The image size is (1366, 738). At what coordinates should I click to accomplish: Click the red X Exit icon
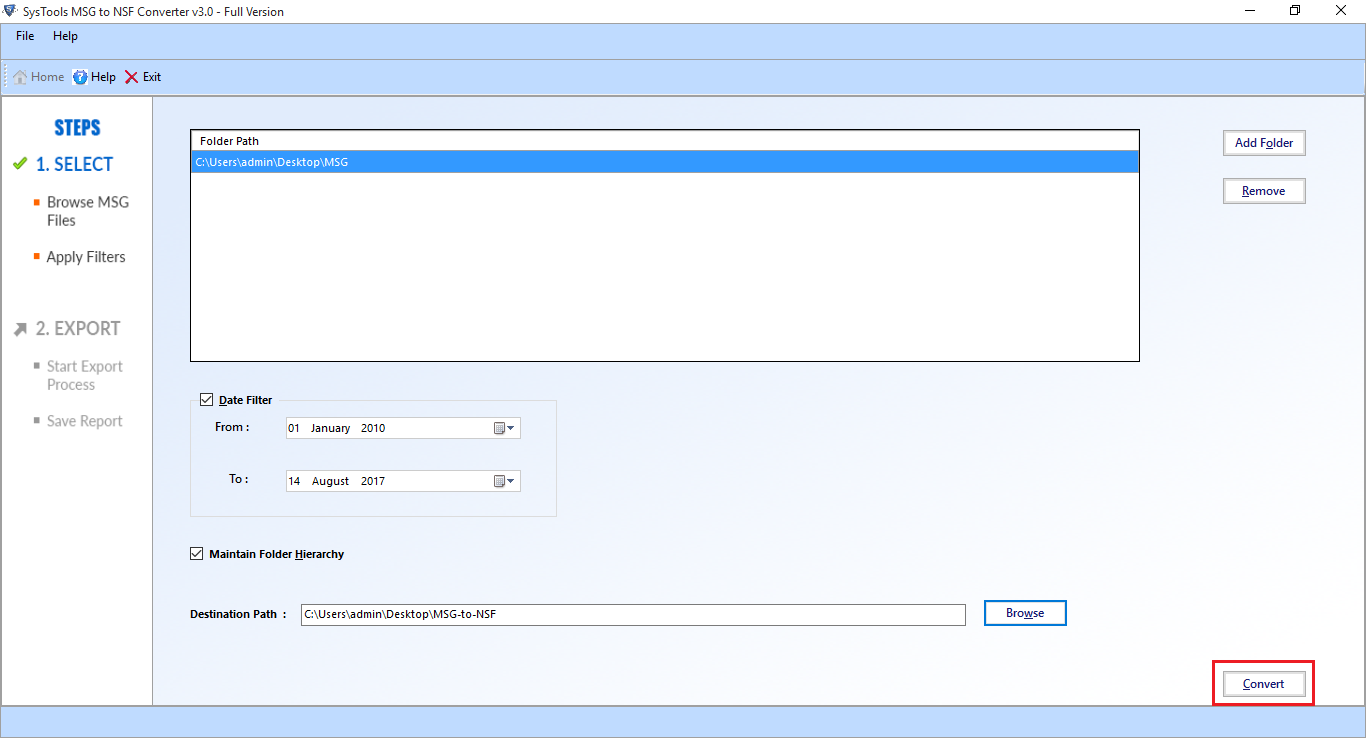coord(131,77)
